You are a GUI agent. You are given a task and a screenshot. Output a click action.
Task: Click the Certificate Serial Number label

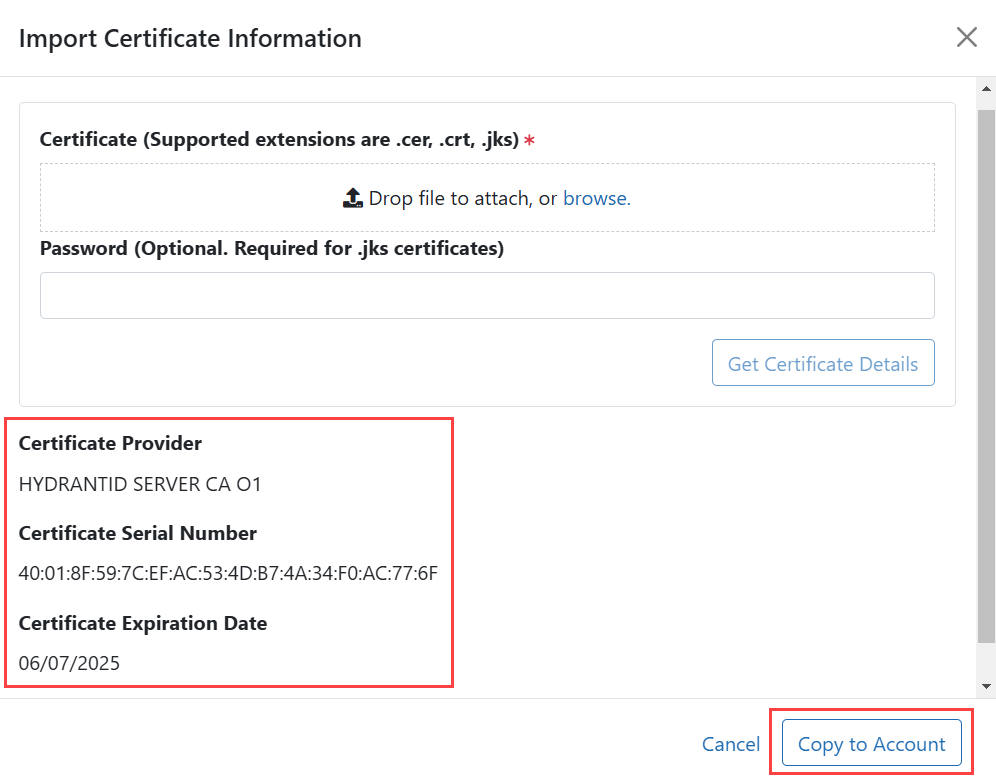click(137, 533)
